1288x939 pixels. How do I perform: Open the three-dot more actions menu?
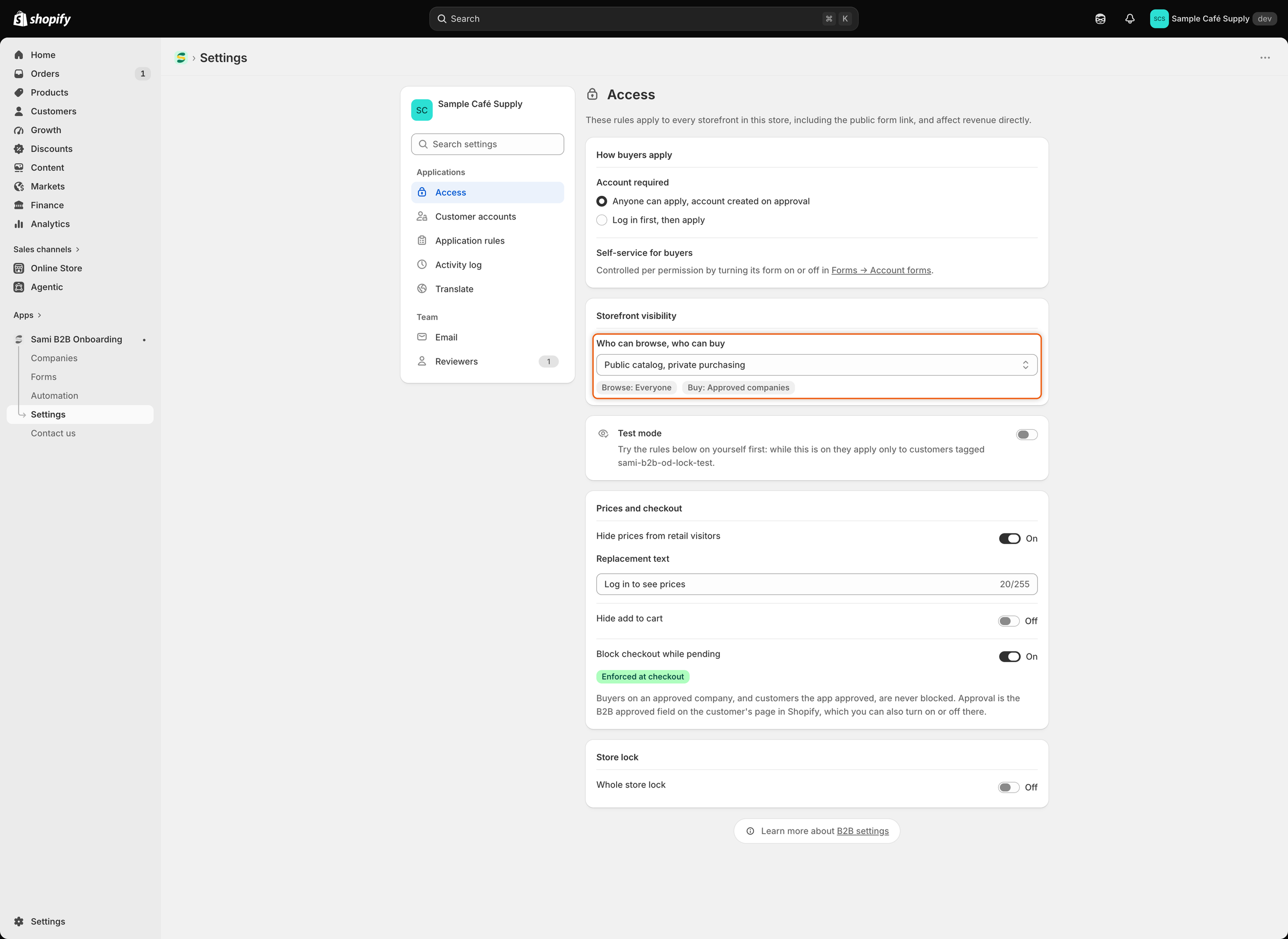point(1265,57)
